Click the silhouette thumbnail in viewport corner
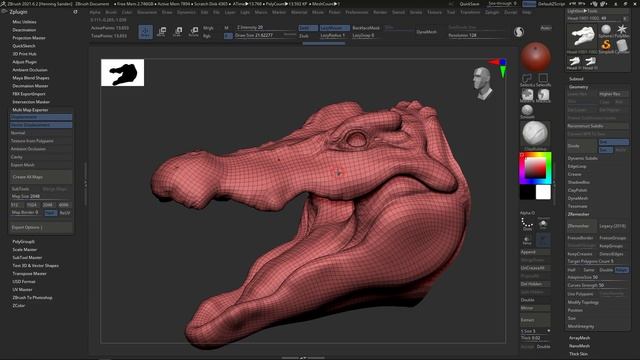This screenshot has height=360, width=640. coord(122,73)
